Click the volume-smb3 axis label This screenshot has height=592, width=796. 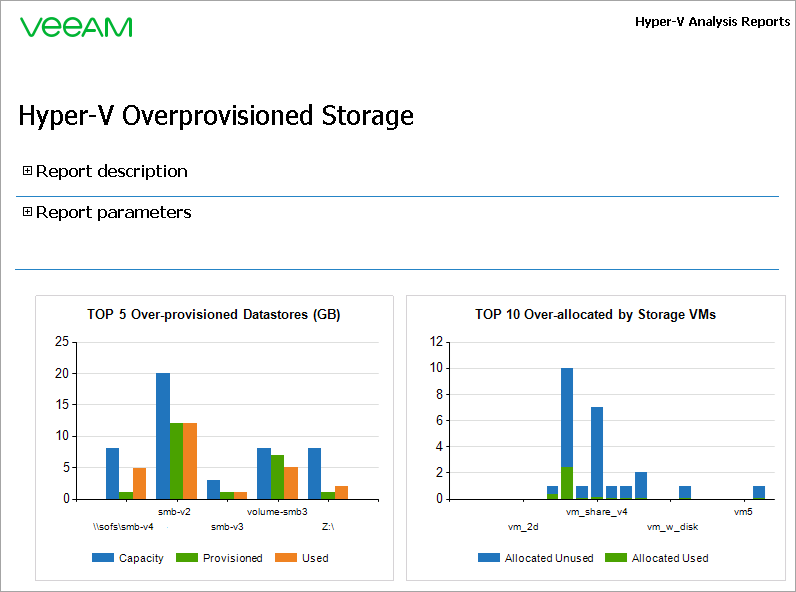coord(277,512)
